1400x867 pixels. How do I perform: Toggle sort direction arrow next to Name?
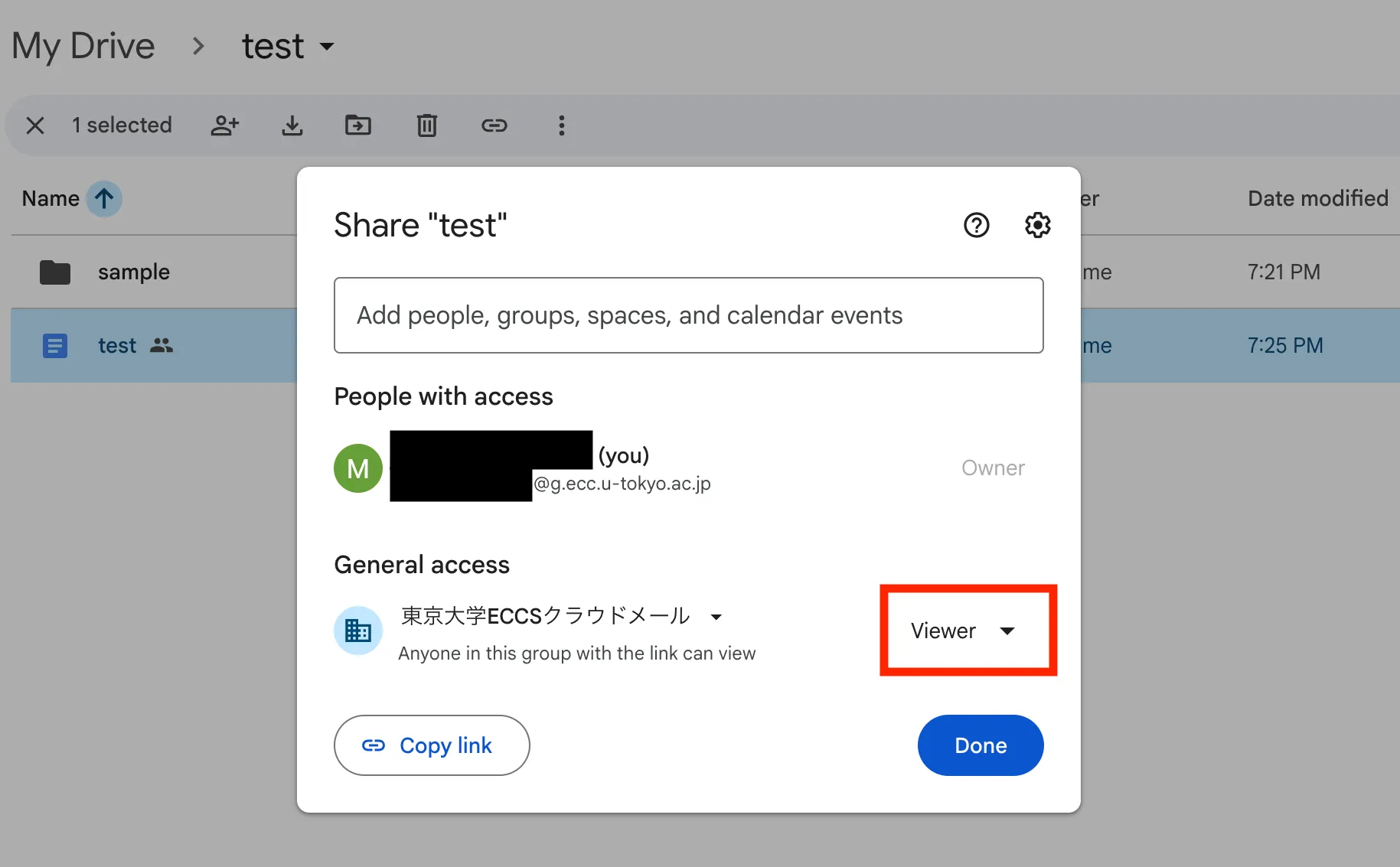tap(104, 199)
